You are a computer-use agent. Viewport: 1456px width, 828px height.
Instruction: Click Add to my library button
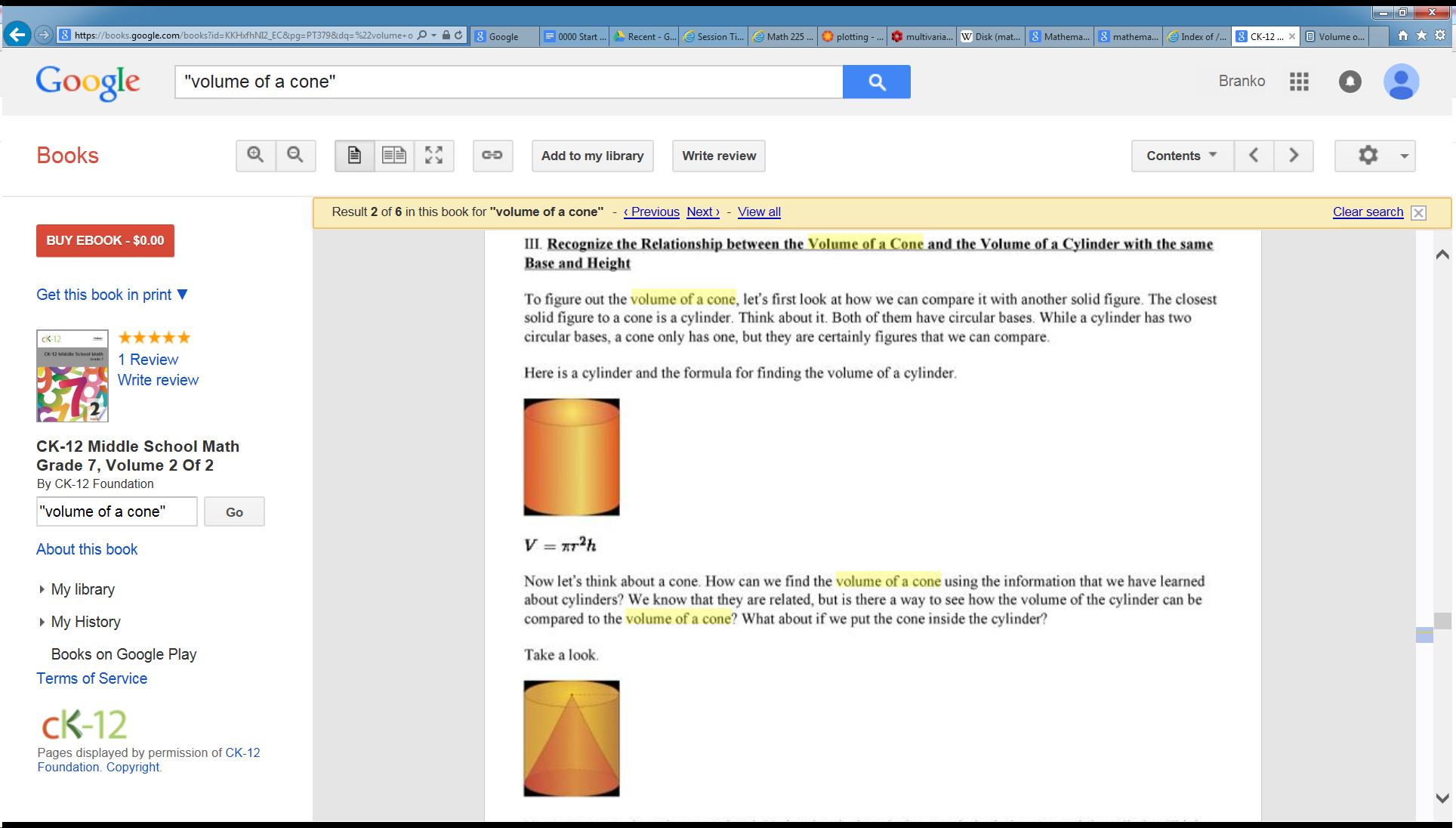pos(592,156)
